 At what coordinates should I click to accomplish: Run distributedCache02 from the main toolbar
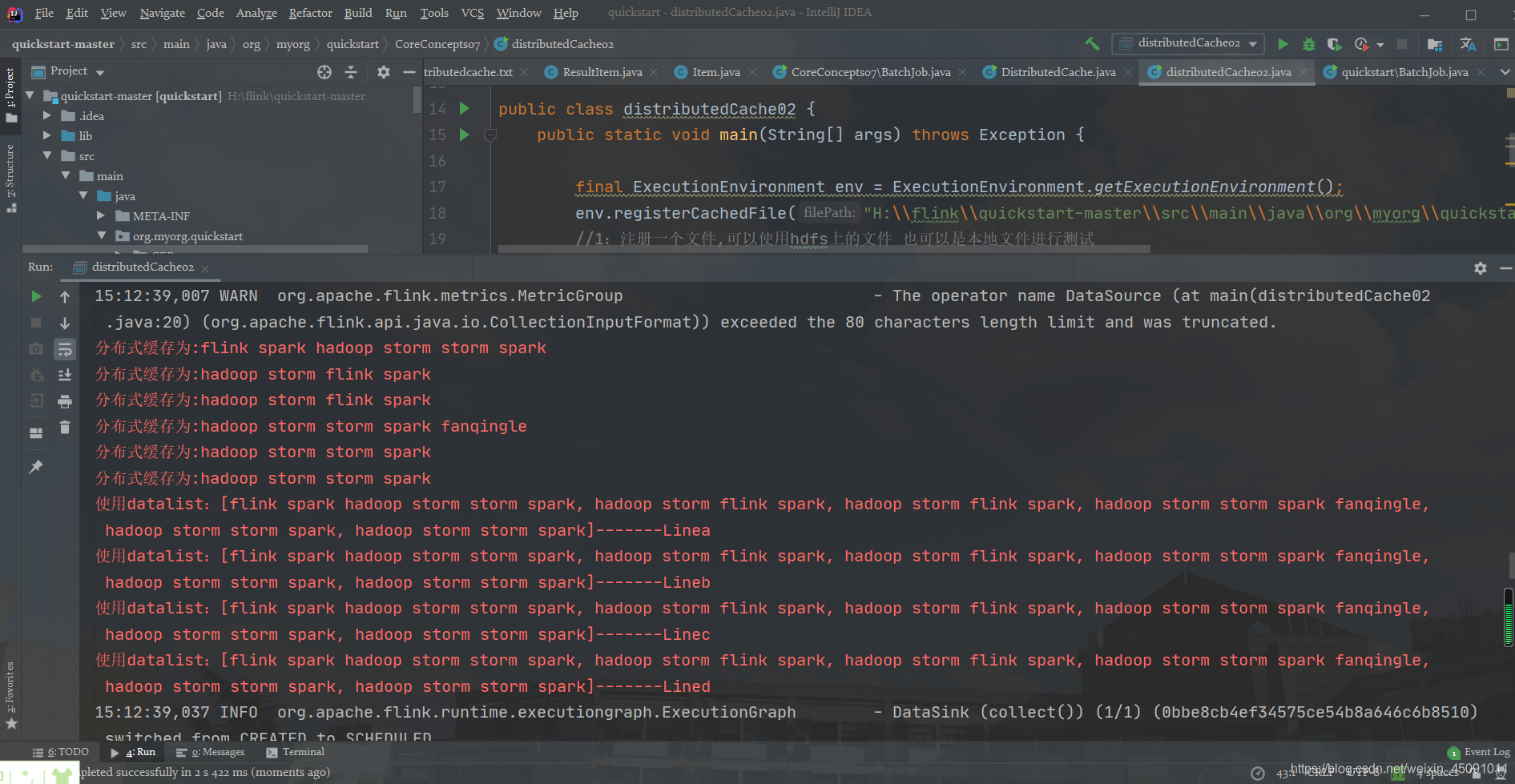coord(1283,44)
